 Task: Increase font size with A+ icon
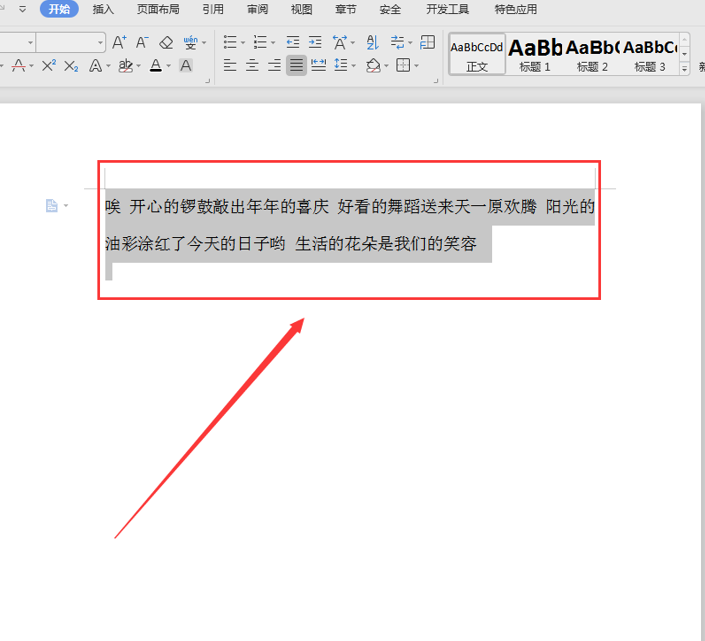click(119, 43)
